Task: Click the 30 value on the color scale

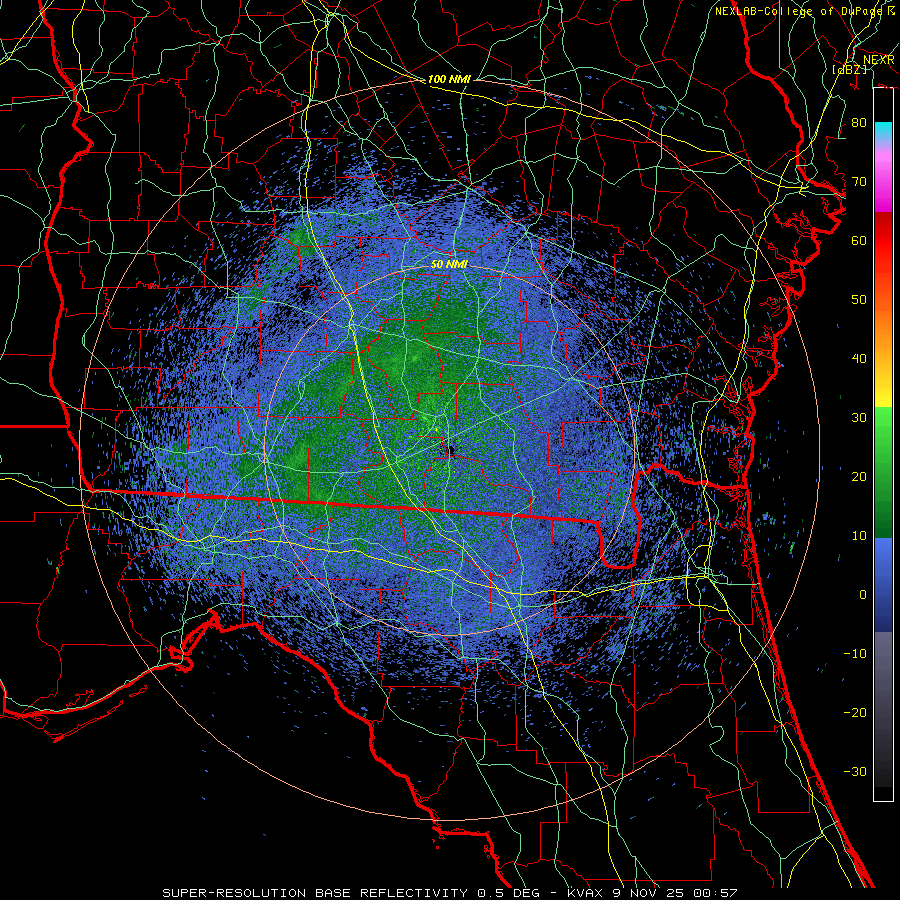Action: pyautogui.click(x=859, y=418)
